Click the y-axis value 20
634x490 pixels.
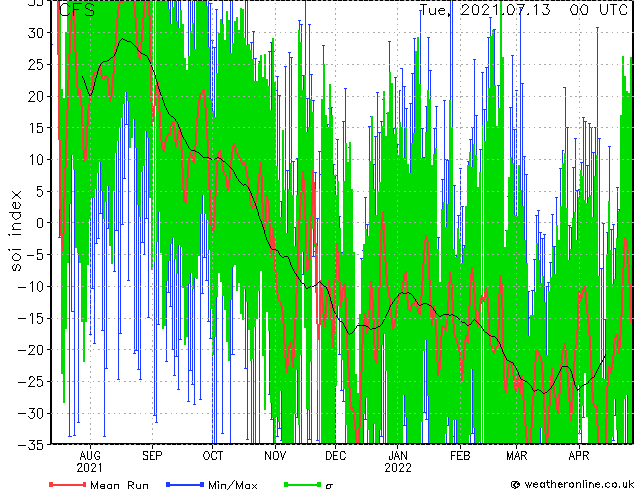click(x=36, y=96)
